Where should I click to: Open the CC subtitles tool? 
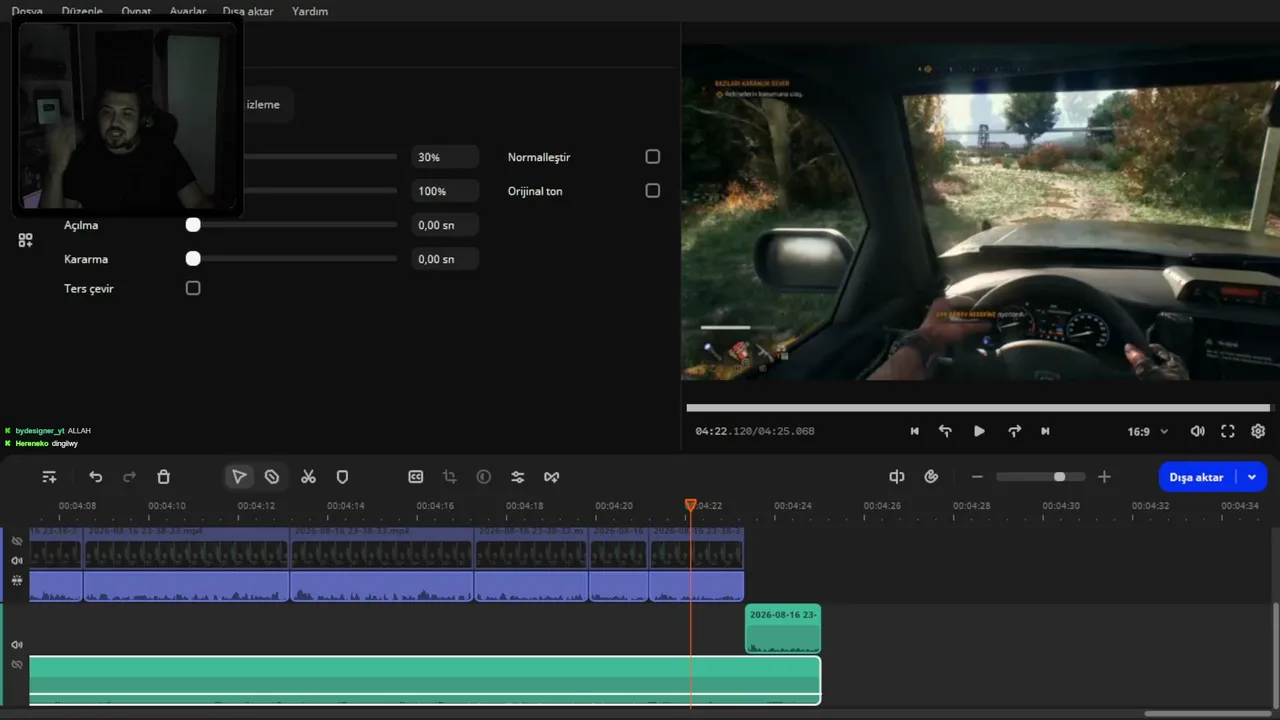(416, 477)
